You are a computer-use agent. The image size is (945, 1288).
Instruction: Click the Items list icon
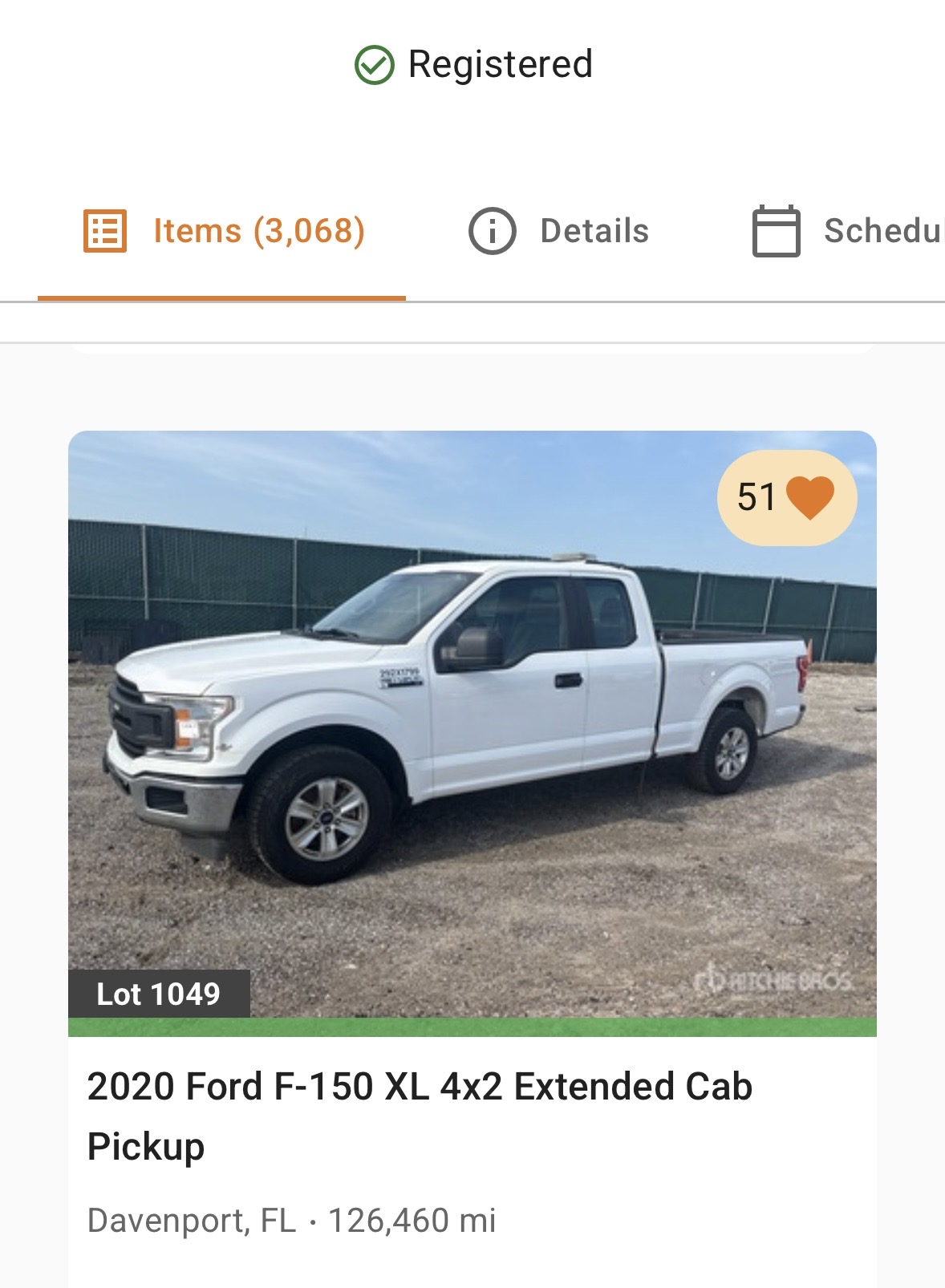tap(105, 231)
